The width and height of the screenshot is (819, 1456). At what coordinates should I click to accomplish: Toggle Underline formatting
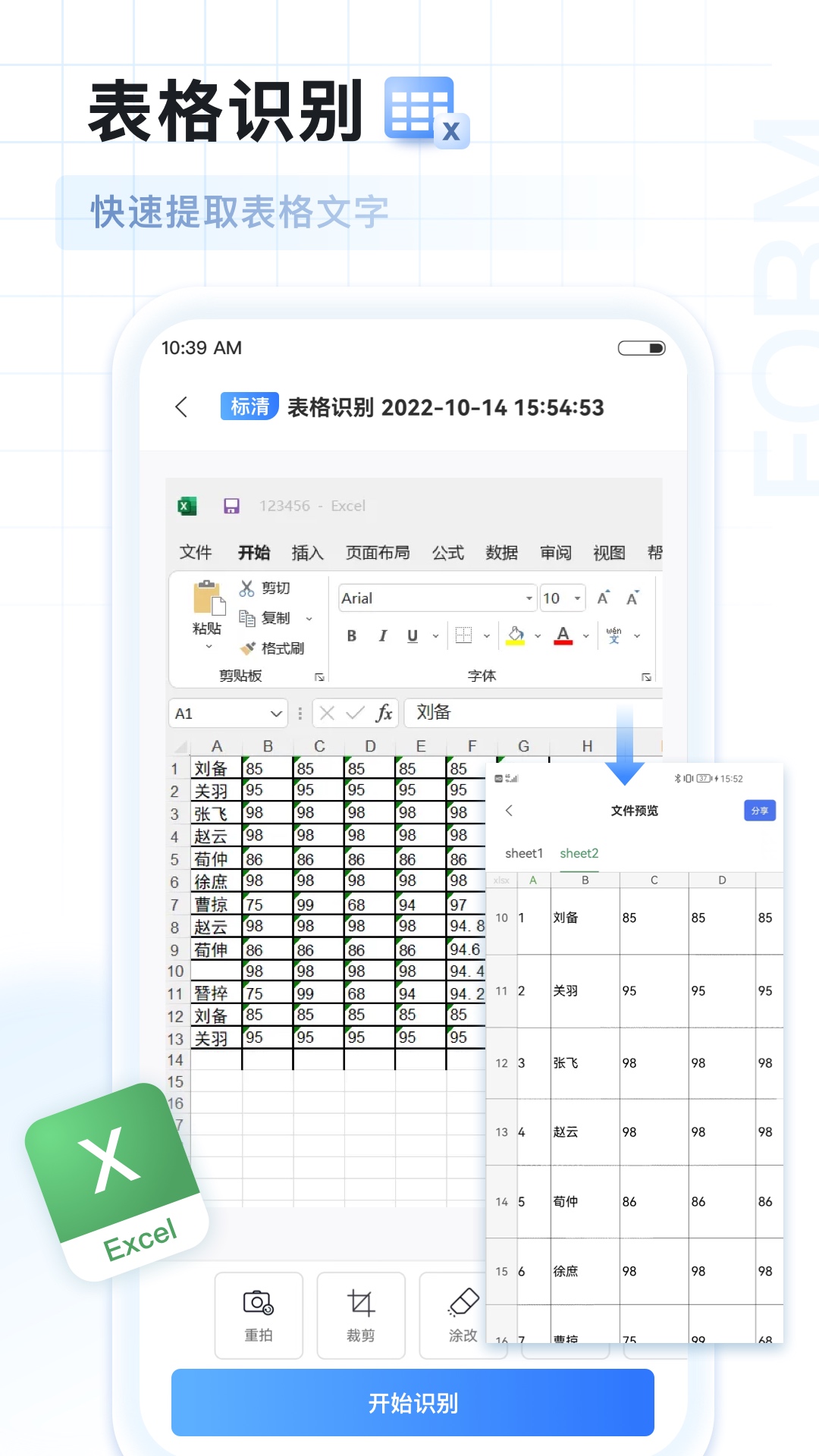[x=413, y=636]
